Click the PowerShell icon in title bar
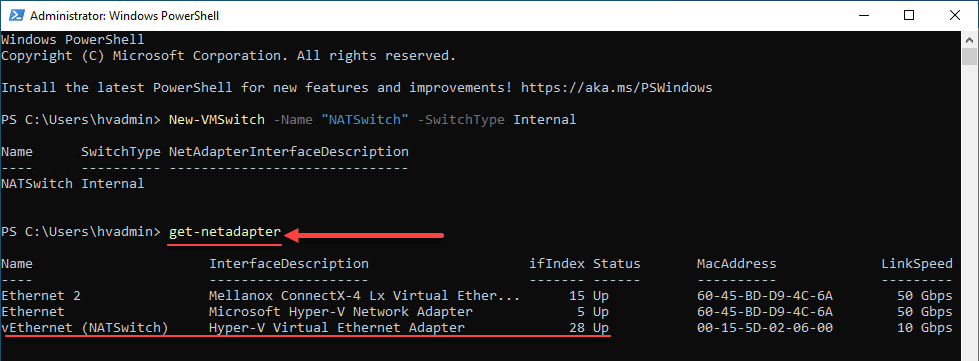979x361 pixels. tap(16, 15)
